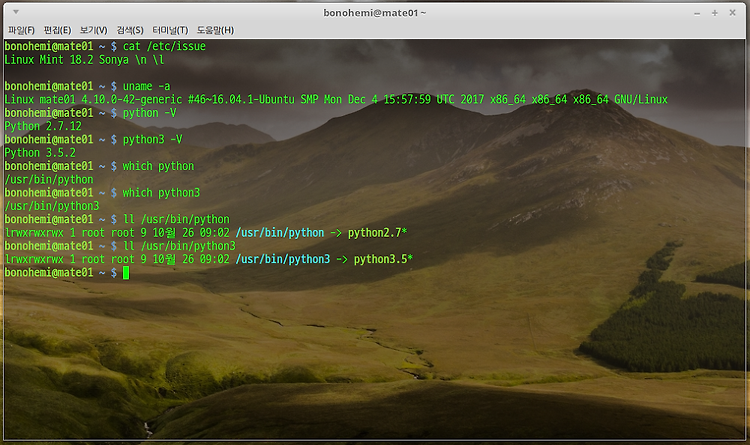Click '4.10.0-42-generic' in the kernel output

[132, 100]
